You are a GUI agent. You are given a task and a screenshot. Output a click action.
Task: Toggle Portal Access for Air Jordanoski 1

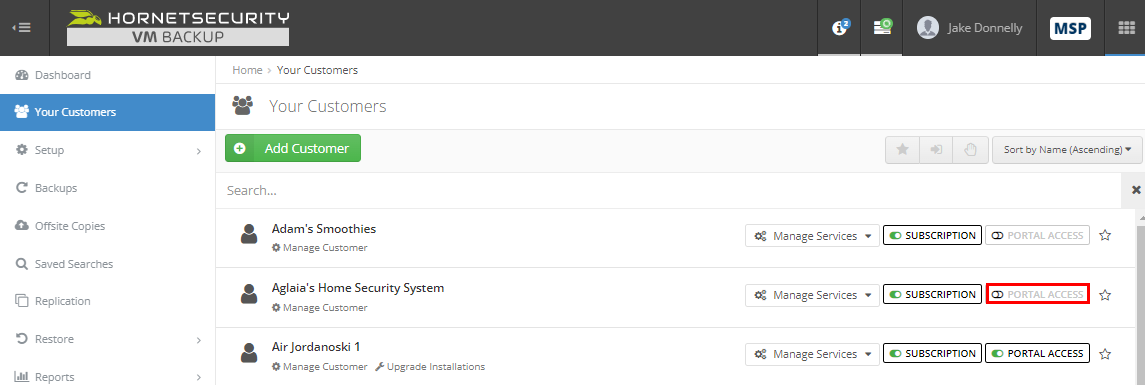pos(1038,354)
